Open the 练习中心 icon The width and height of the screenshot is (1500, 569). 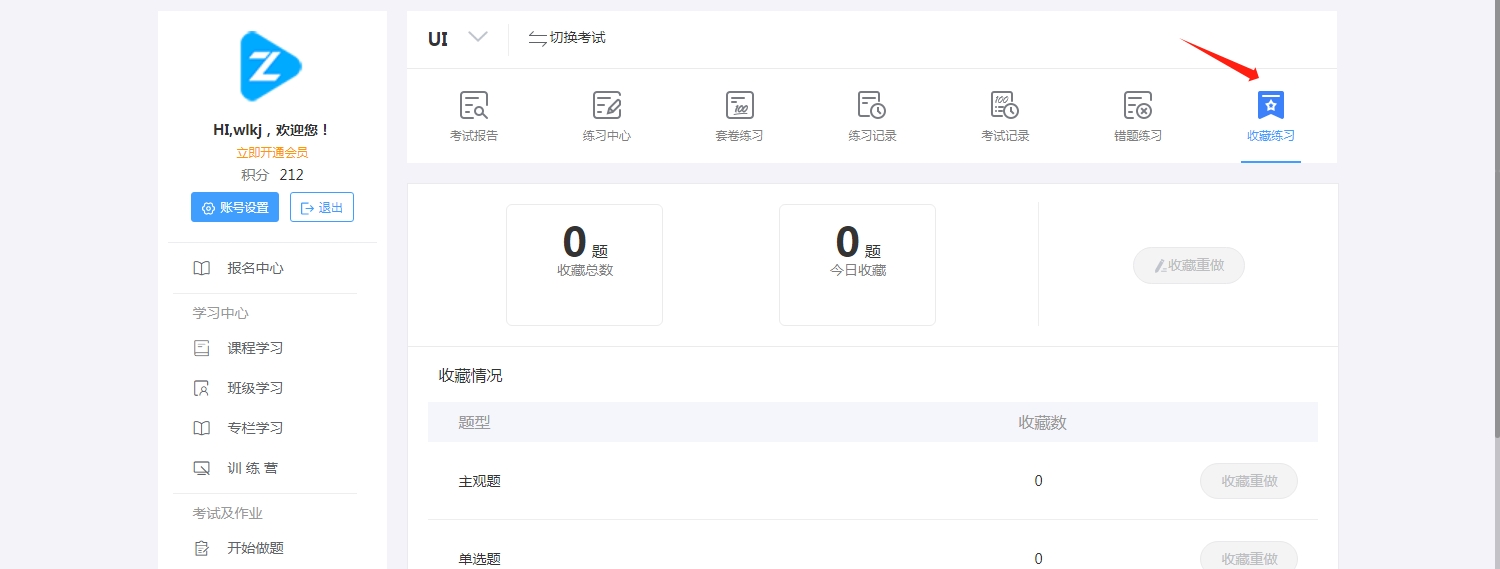coord(607,105)
